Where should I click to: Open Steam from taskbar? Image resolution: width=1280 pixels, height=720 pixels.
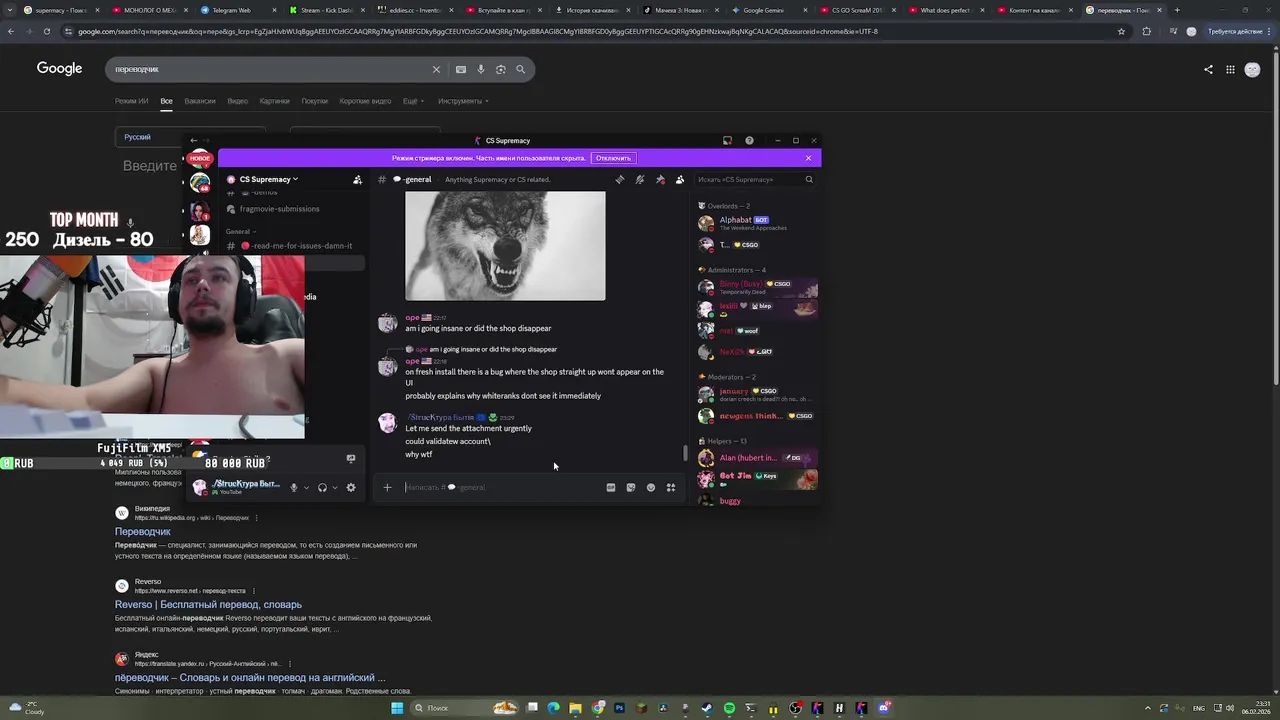[707, 708]
